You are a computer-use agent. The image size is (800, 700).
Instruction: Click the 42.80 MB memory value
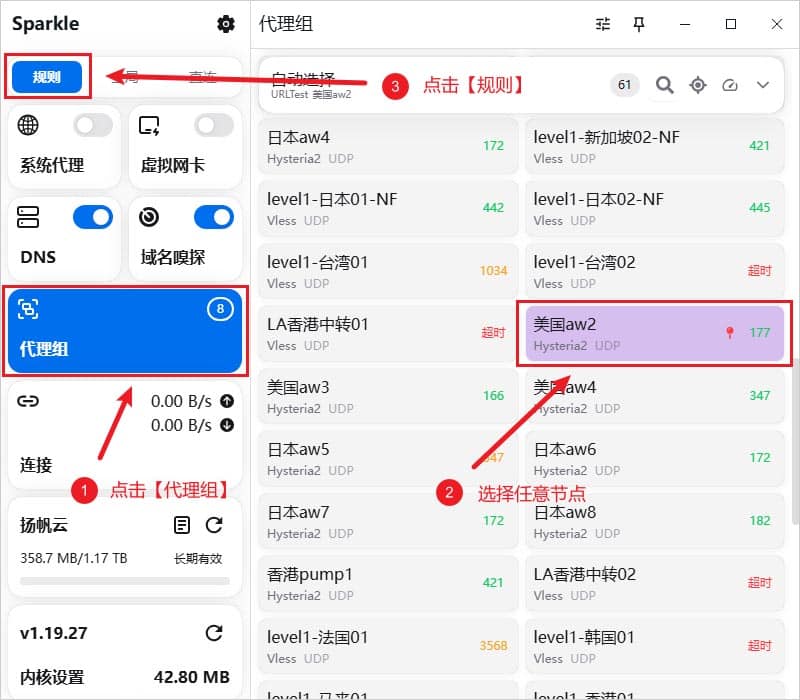pos(192,678)
